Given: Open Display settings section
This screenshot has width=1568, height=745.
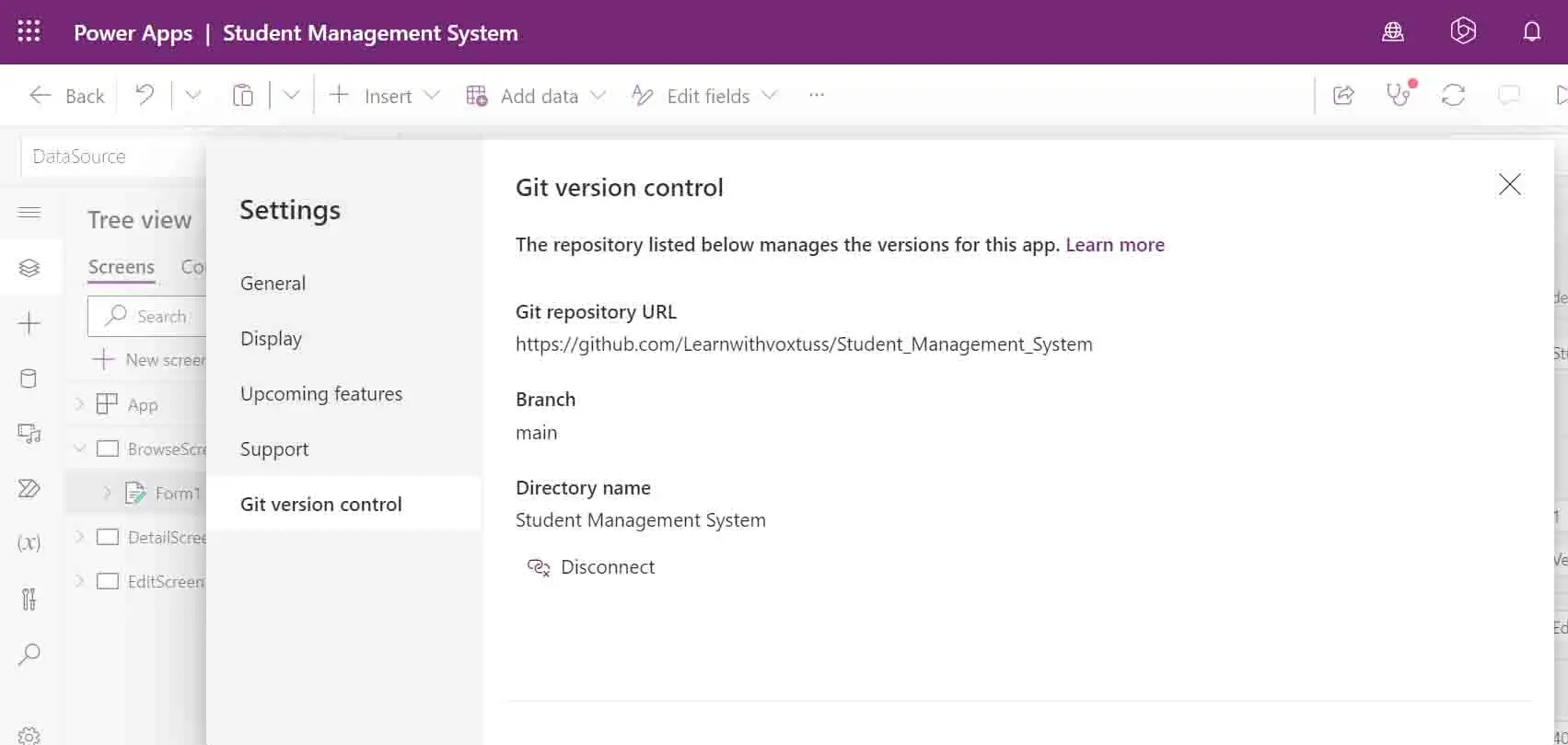Looking at the screenshot, I should tap(271, 339).
